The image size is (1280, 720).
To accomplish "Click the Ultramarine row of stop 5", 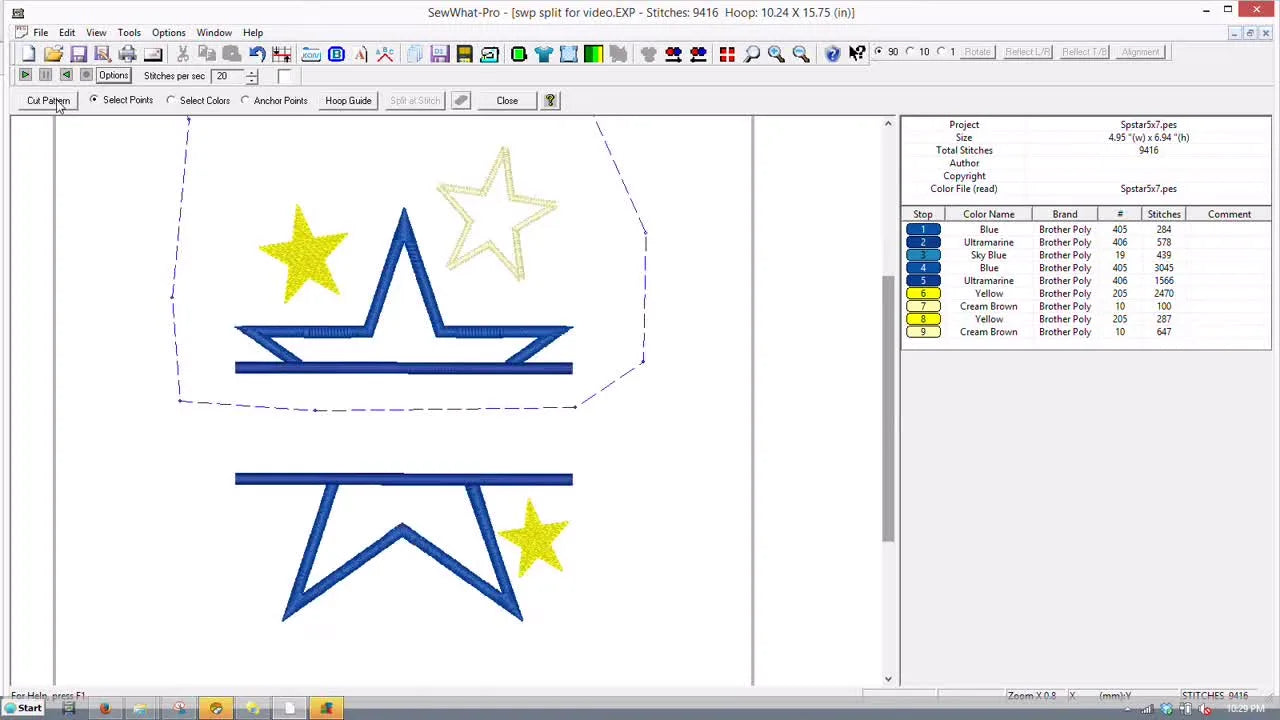I will 1087,281.
